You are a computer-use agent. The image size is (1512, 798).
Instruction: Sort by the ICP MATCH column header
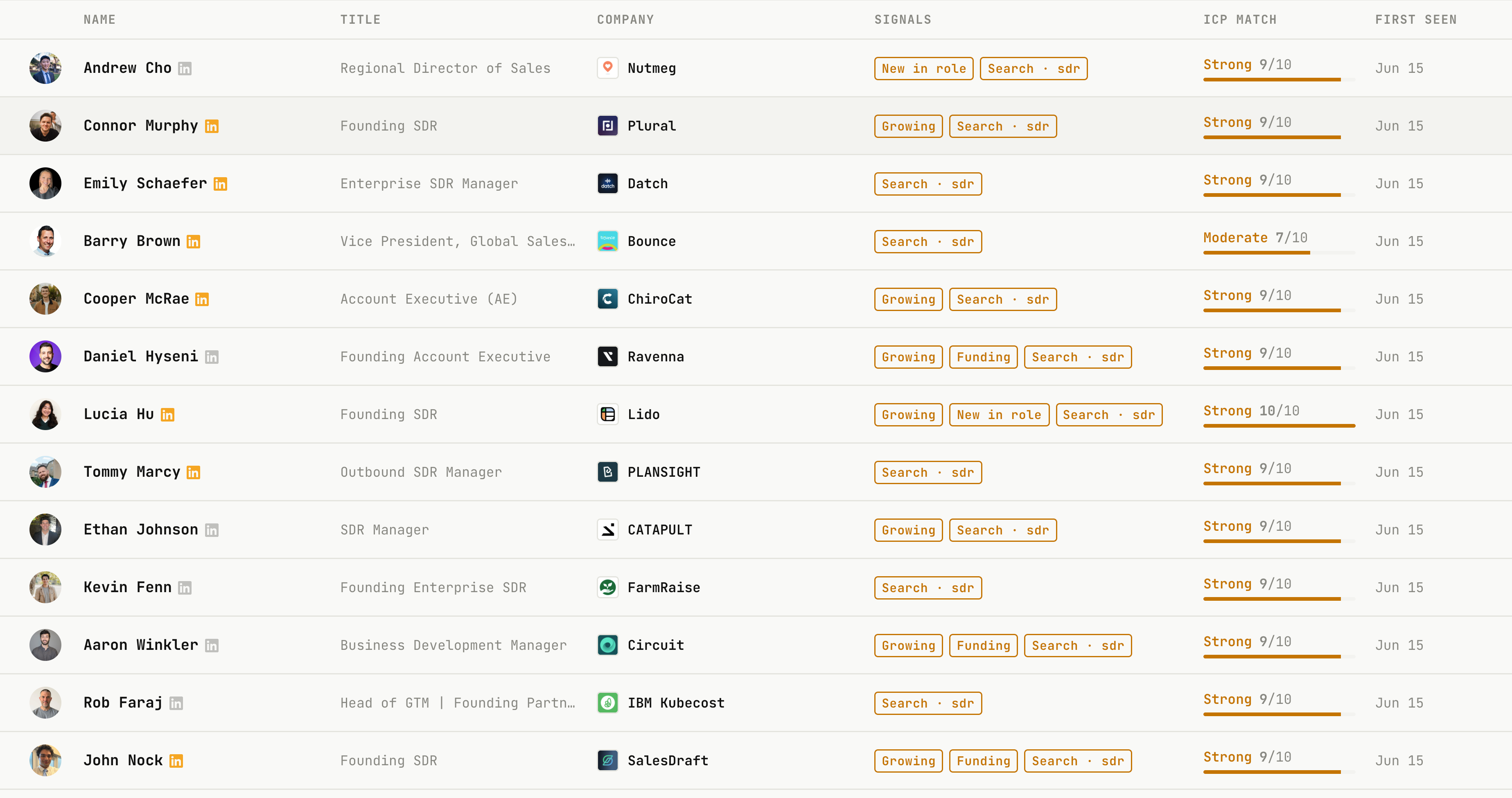click(1240, 19)
